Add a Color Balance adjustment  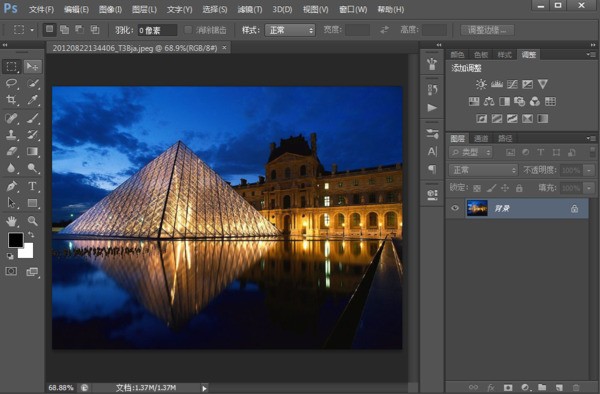[489, 101]
